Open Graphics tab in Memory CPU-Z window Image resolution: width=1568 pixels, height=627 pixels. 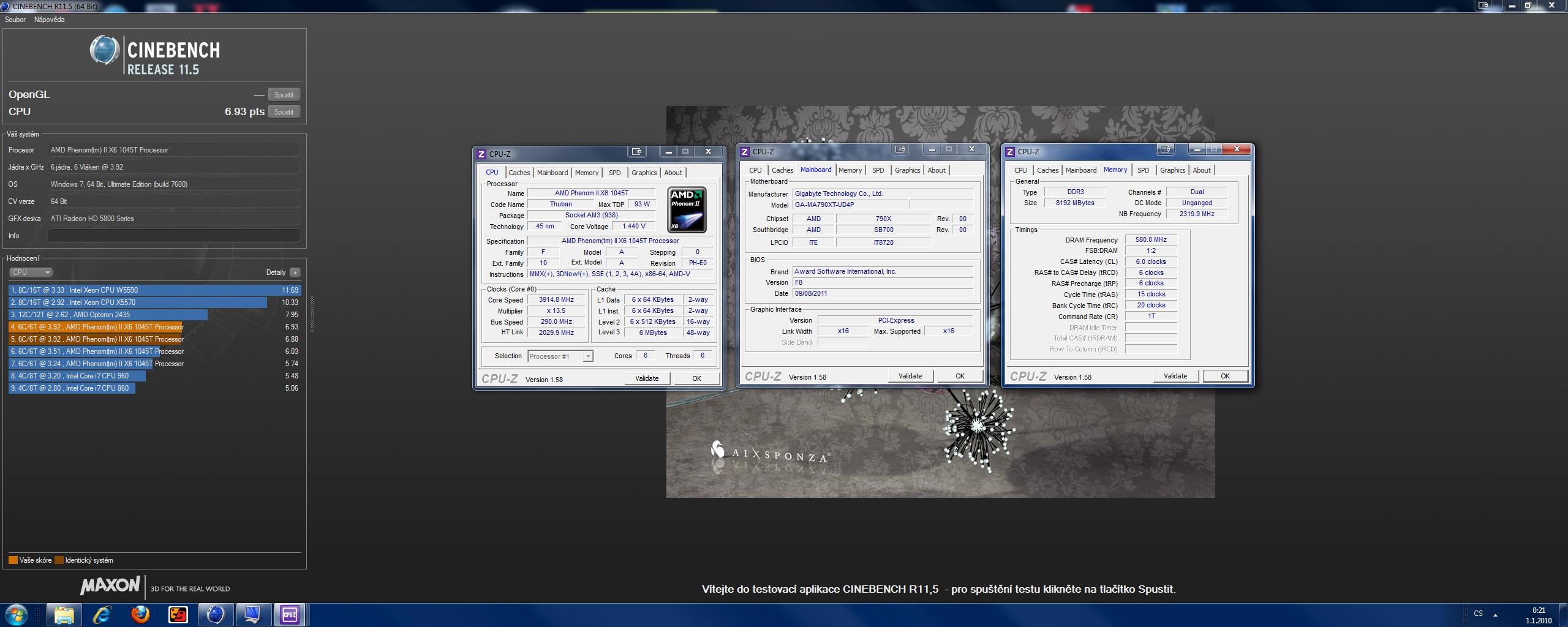(x=1173, y=170)
